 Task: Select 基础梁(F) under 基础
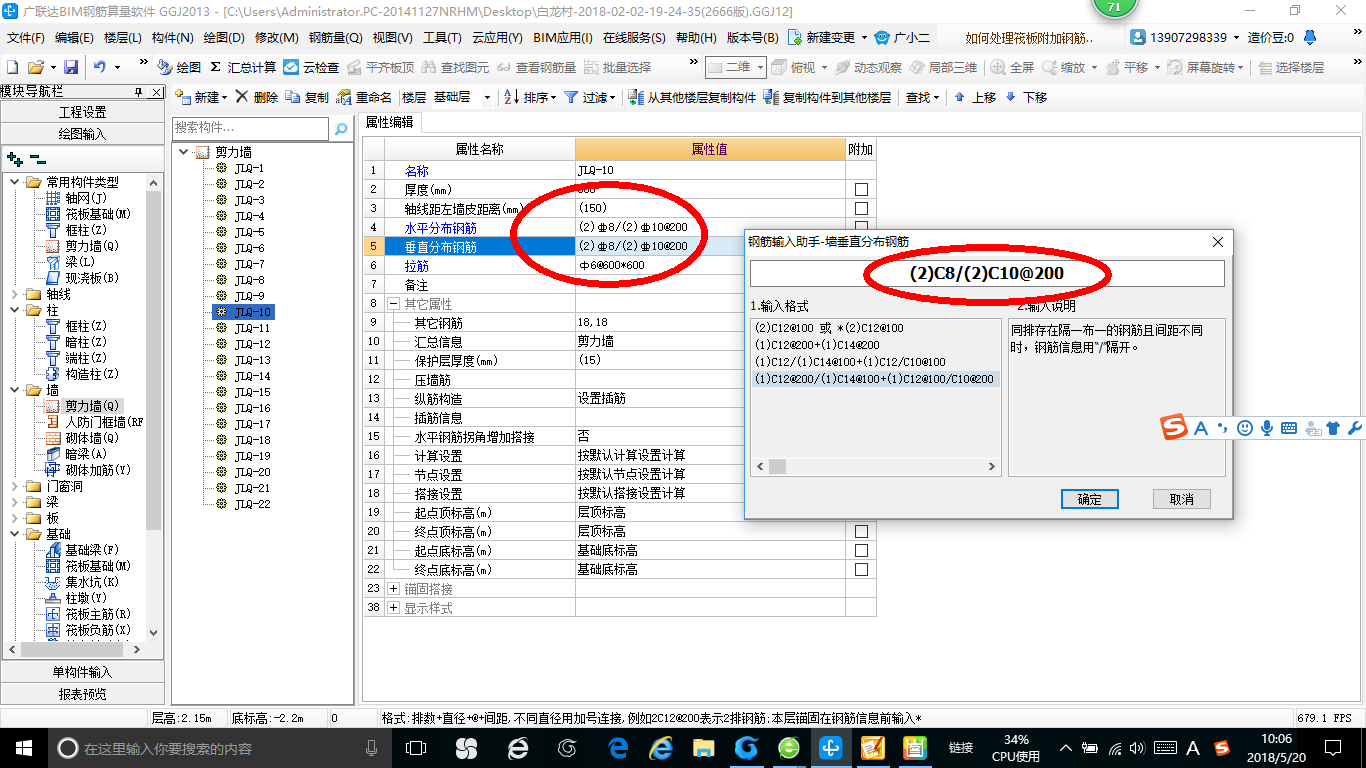point(83,550)
